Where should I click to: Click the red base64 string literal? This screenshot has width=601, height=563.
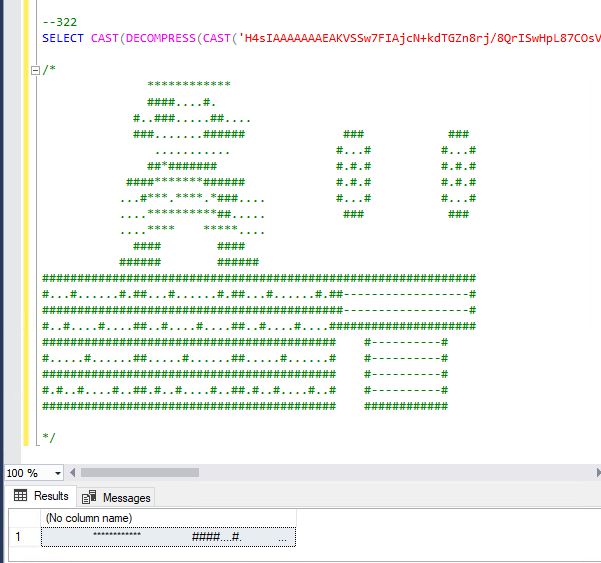click(419, 38)
